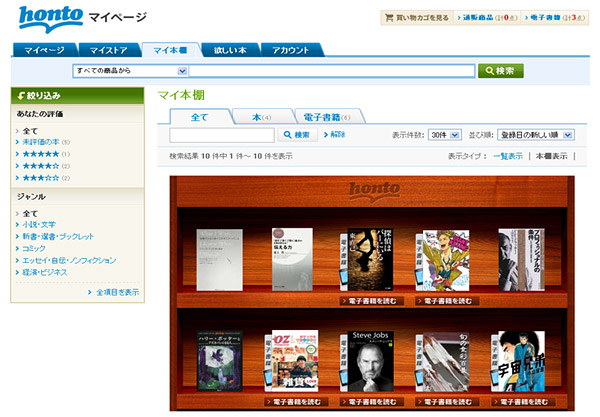Focus the bookshelf search input
The width and height of the screenshot is (600, 417).
(x=222, y=135)
